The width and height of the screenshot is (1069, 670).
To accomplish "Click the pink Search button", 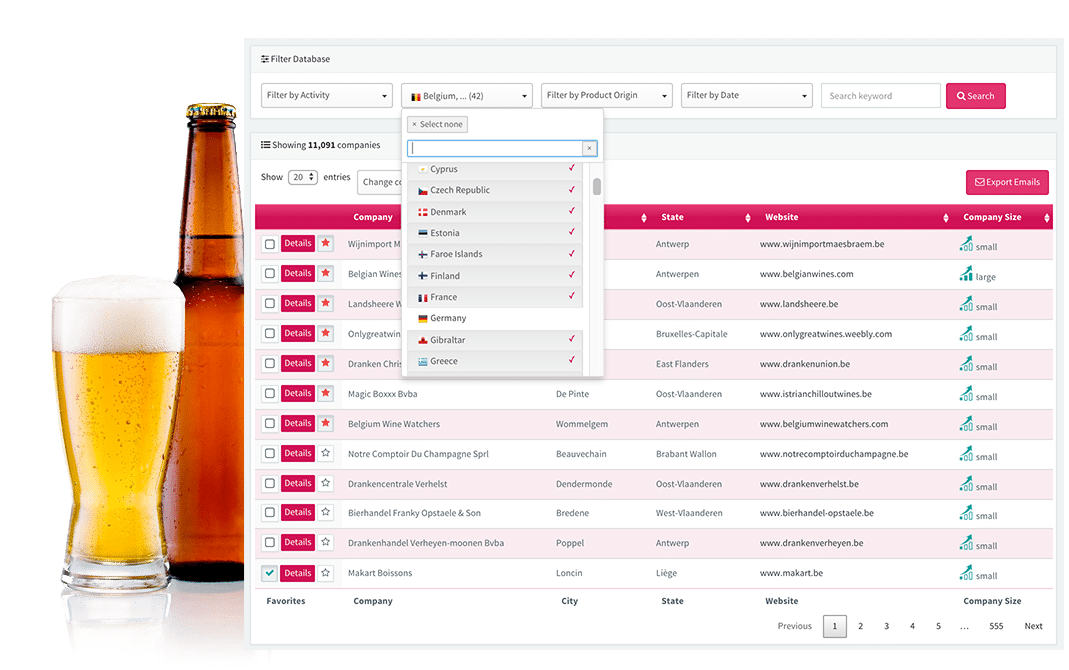I will 975,96.
